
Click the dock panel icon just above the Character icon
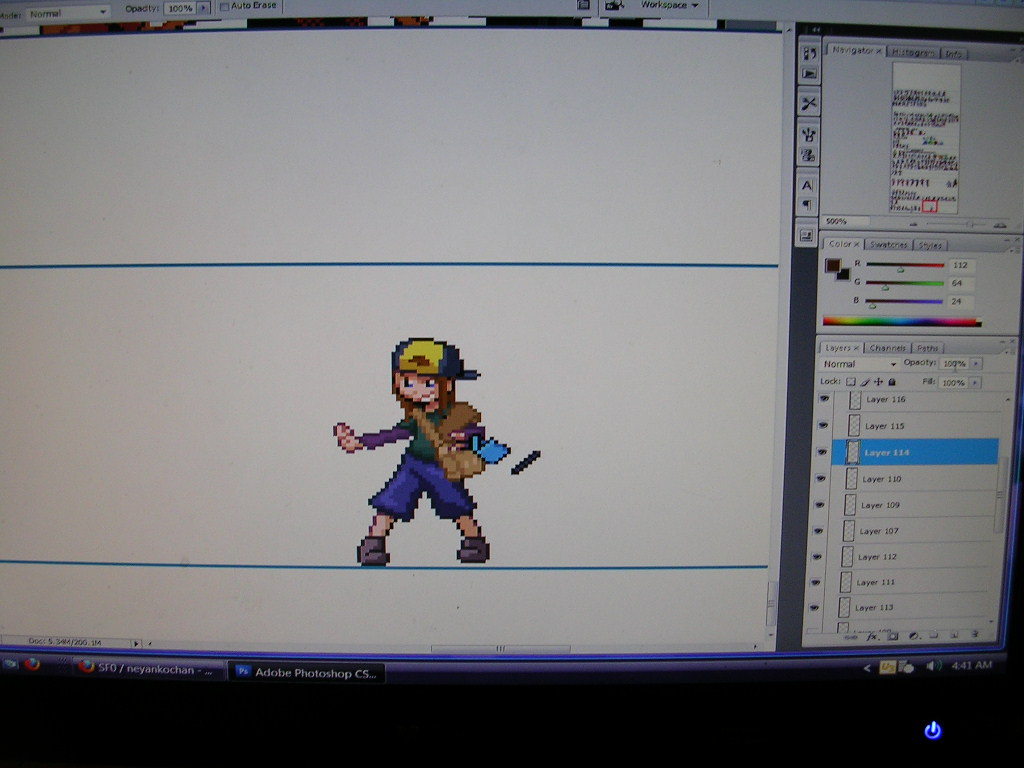[808, 155]
